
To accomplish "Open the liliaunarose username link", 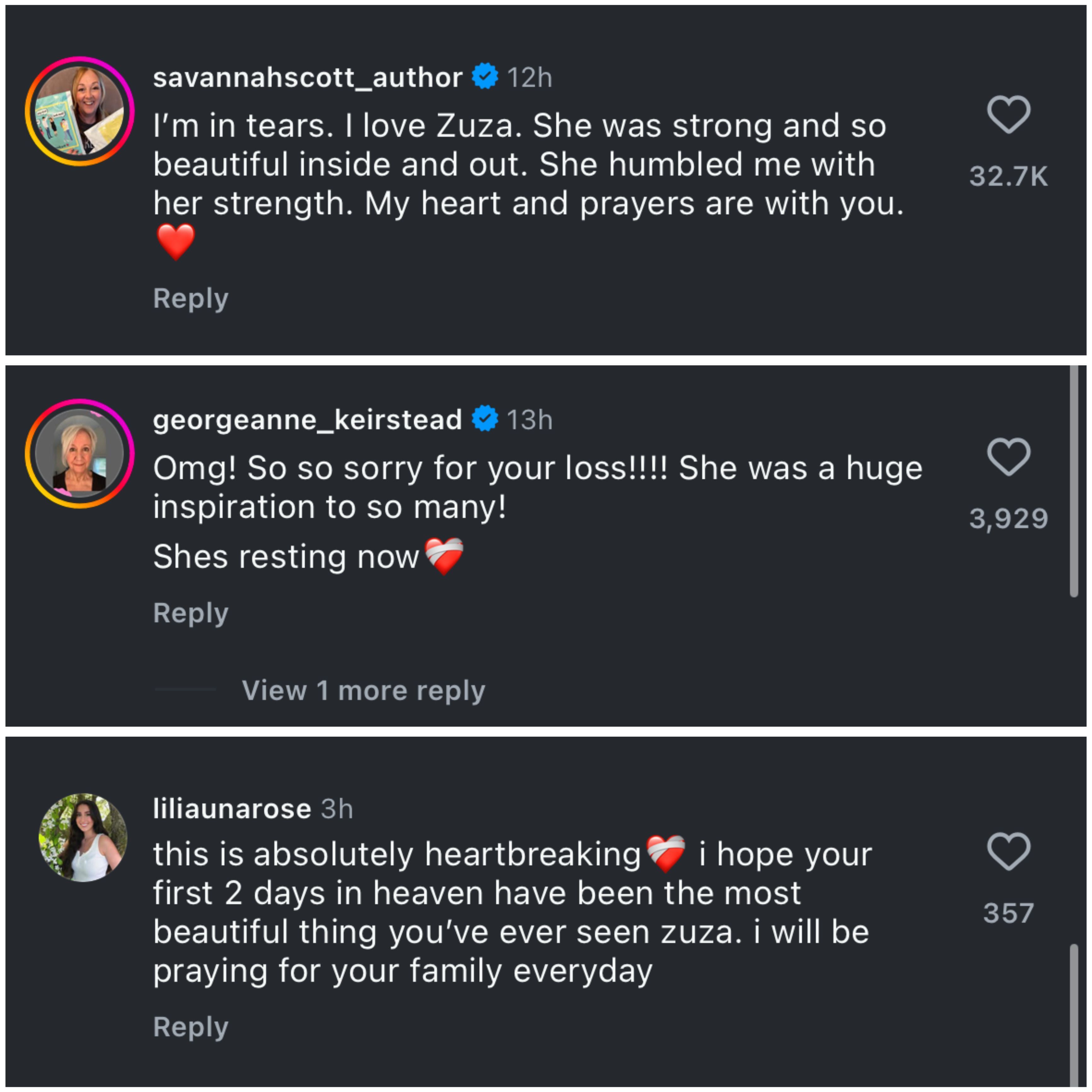I will pyautogui.click(x=232, y=809).
